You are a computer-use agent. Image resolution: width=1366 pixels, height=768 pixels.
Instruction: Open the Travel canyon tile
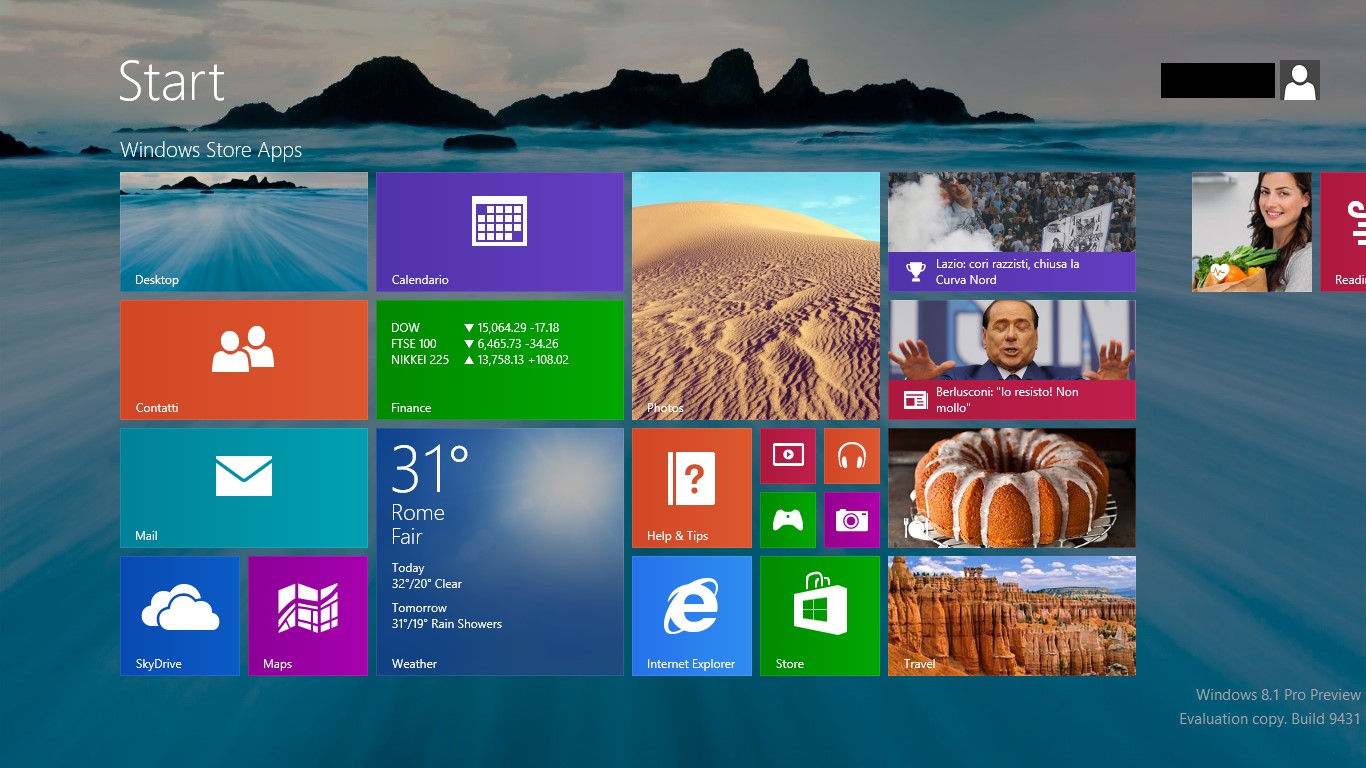point(1012,616)
